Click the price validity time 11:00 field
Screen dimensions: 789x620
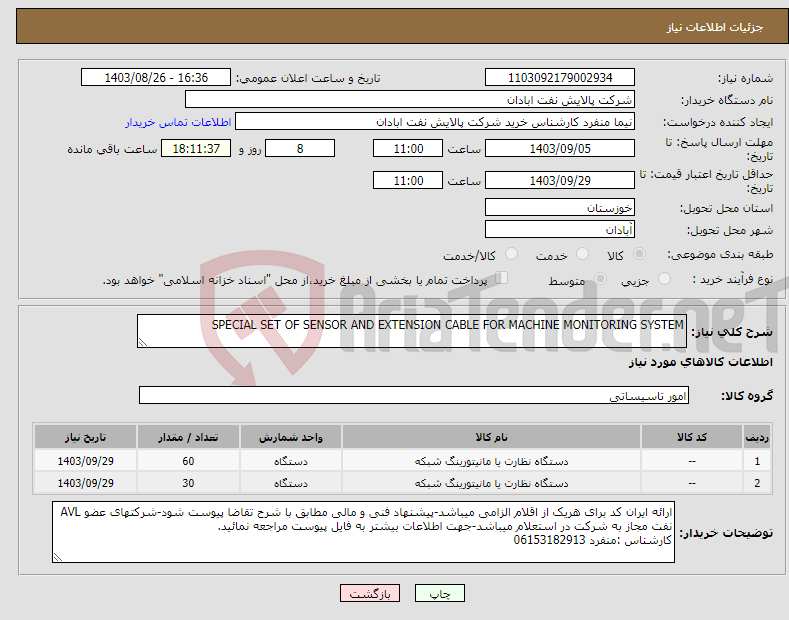click(x=408, y=180)
